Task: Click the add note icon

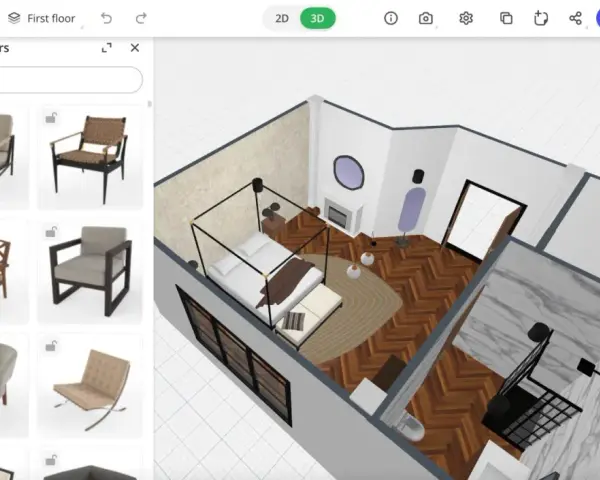Action: pos(540,18)
